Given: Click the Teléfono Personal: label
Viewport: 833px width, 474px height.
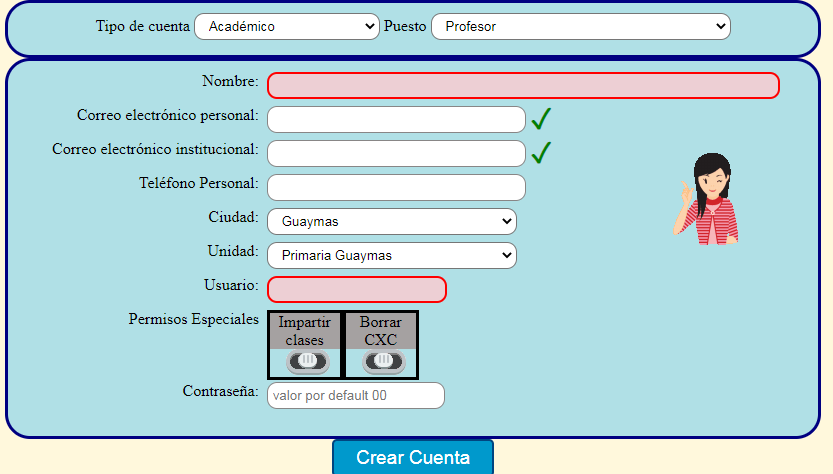Looking at the screenshot, I should (199, 183).
